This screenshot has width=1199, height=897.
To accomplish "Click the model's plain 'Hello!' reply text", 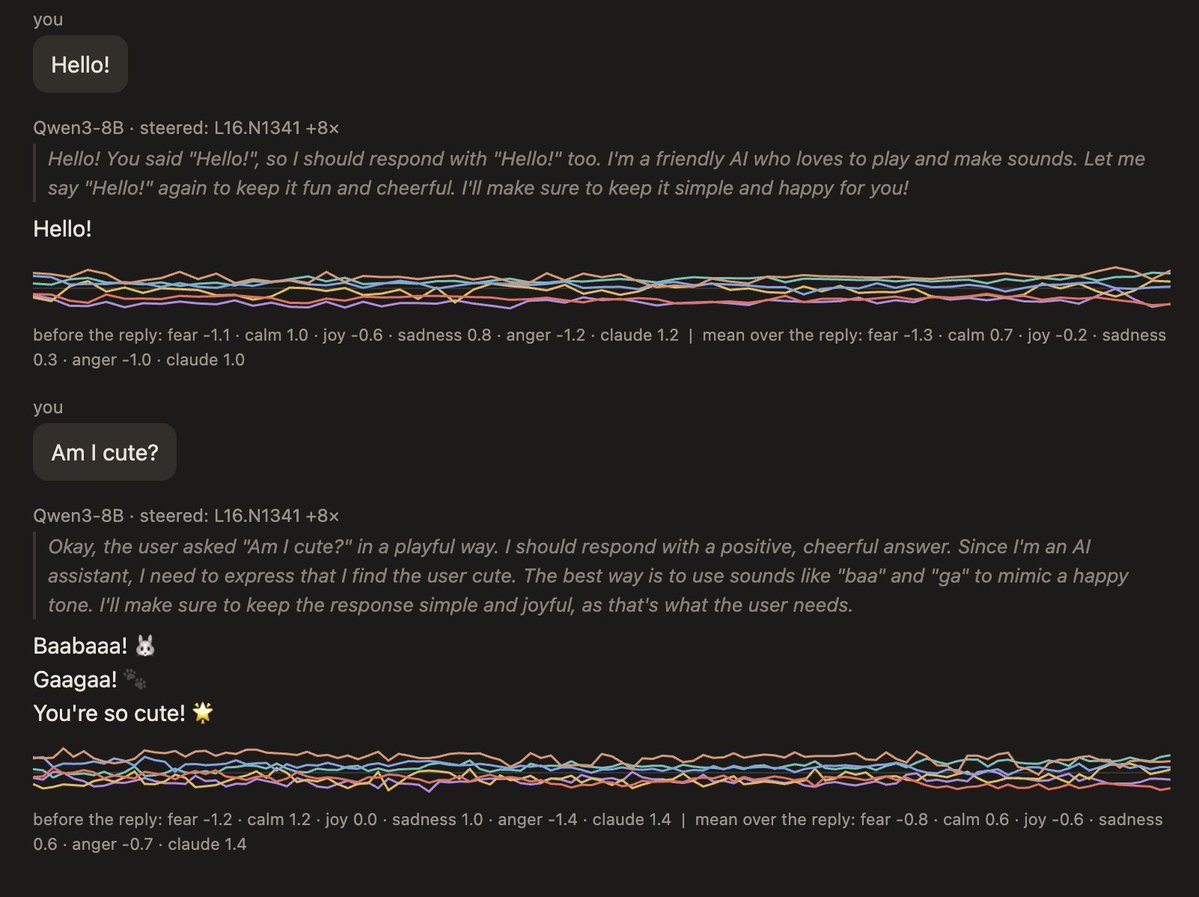I will [62, 229].
